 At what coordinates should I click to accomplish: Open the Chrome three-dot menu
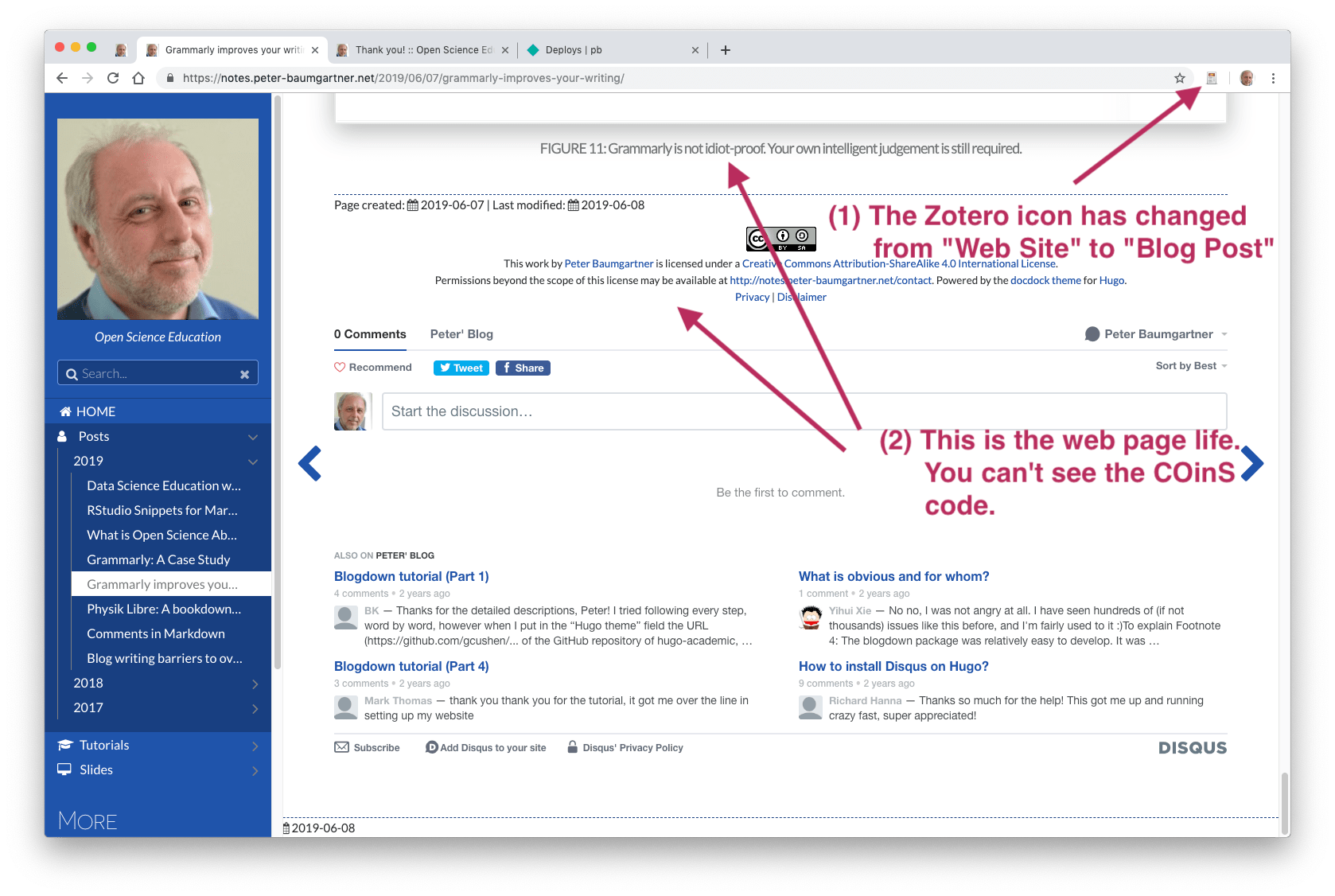pos(1273,77)
